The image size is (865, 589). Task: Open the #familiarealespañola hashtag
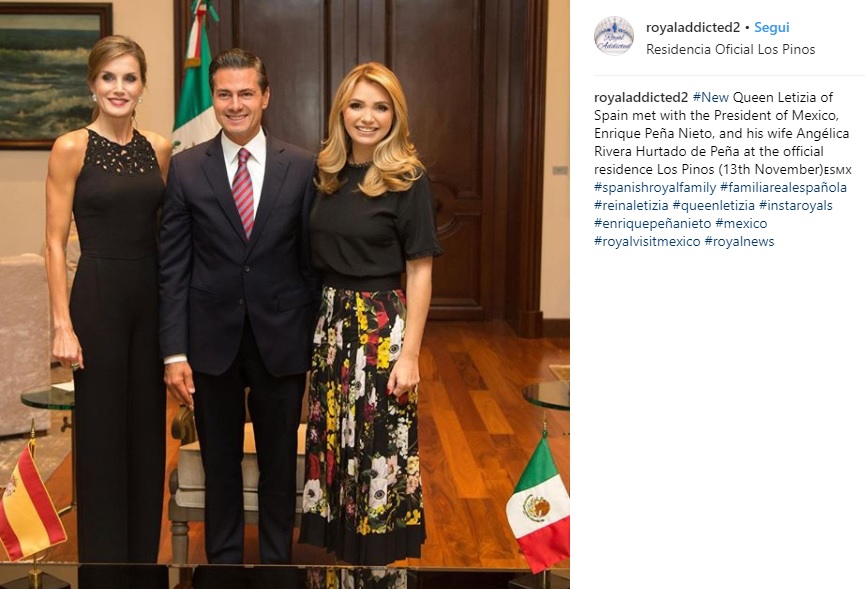tap(783, 188)
